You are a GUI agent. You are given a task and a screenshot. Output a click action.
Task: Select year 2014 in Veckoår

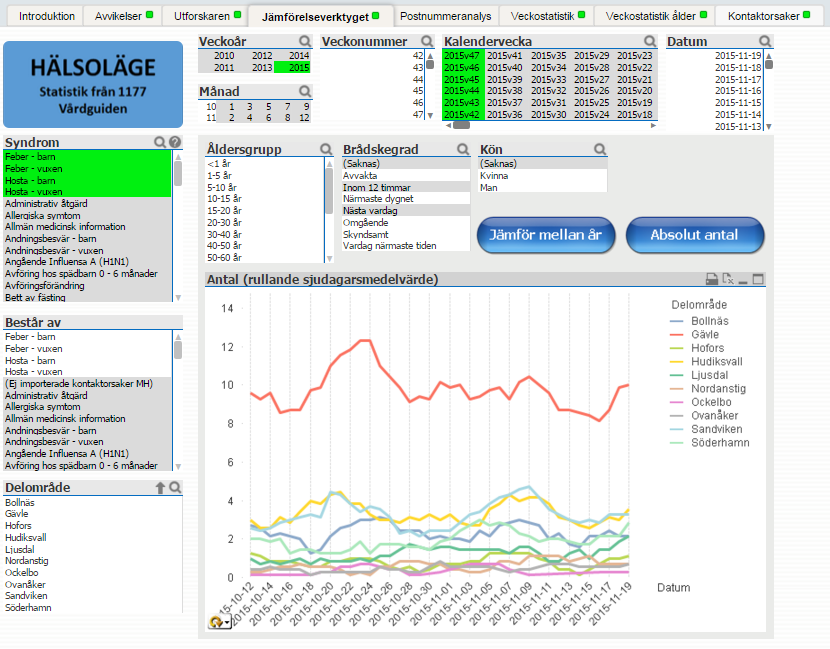pyautogui.click(x=292, y=56)
